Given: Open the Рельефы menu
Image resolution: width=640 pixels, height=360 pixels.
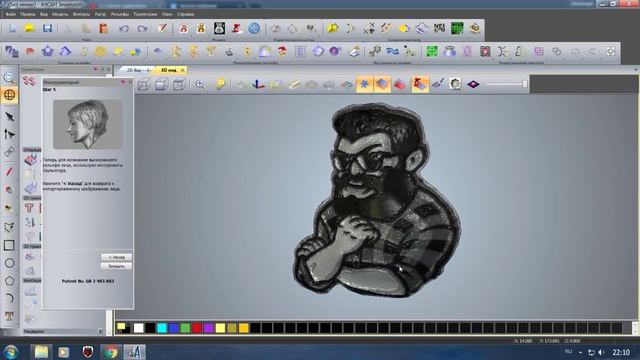Looking at the screenshot, I should tap(120, 14).
